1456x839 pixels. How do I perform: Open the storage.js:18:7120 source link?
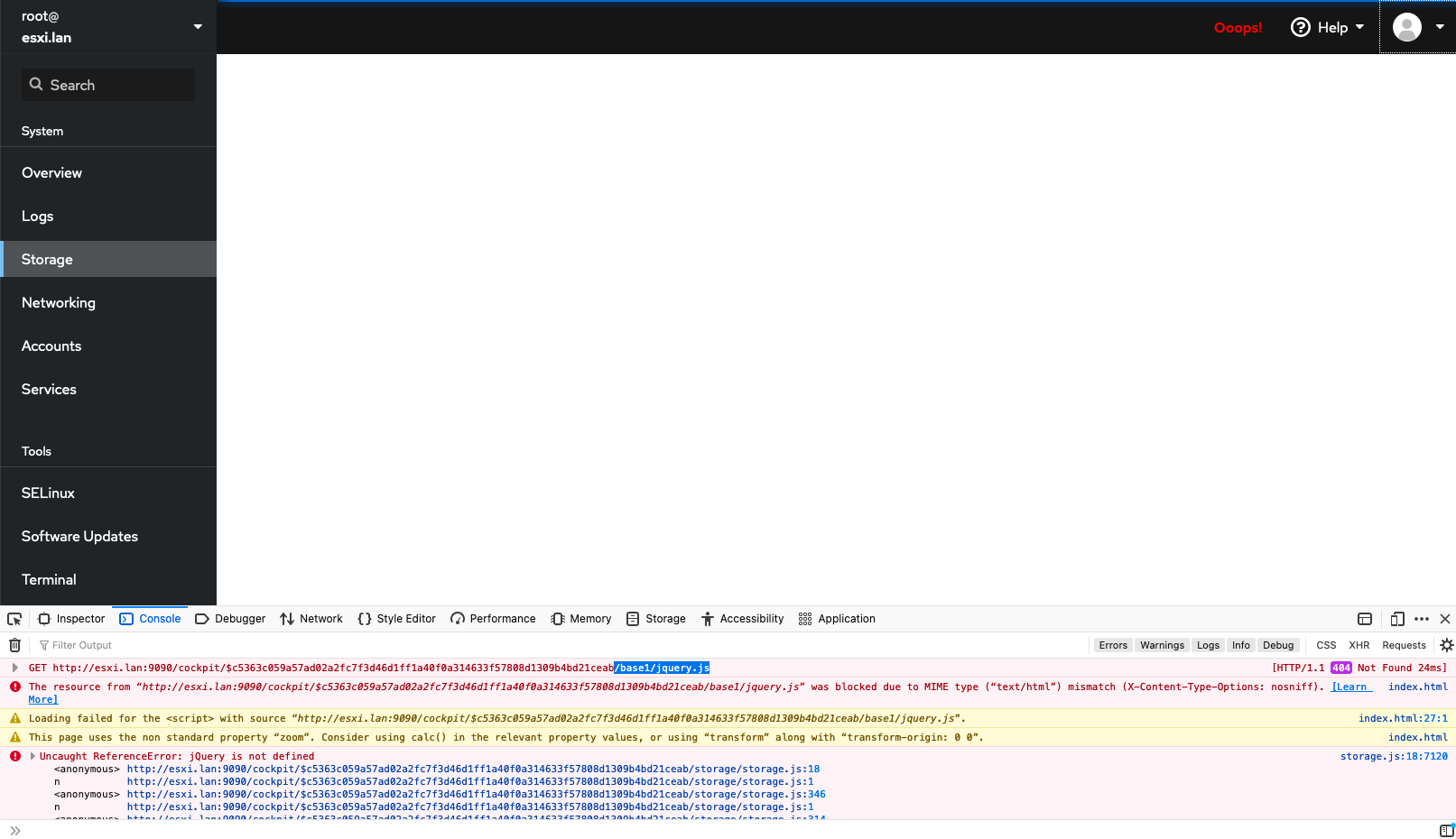1394,756
